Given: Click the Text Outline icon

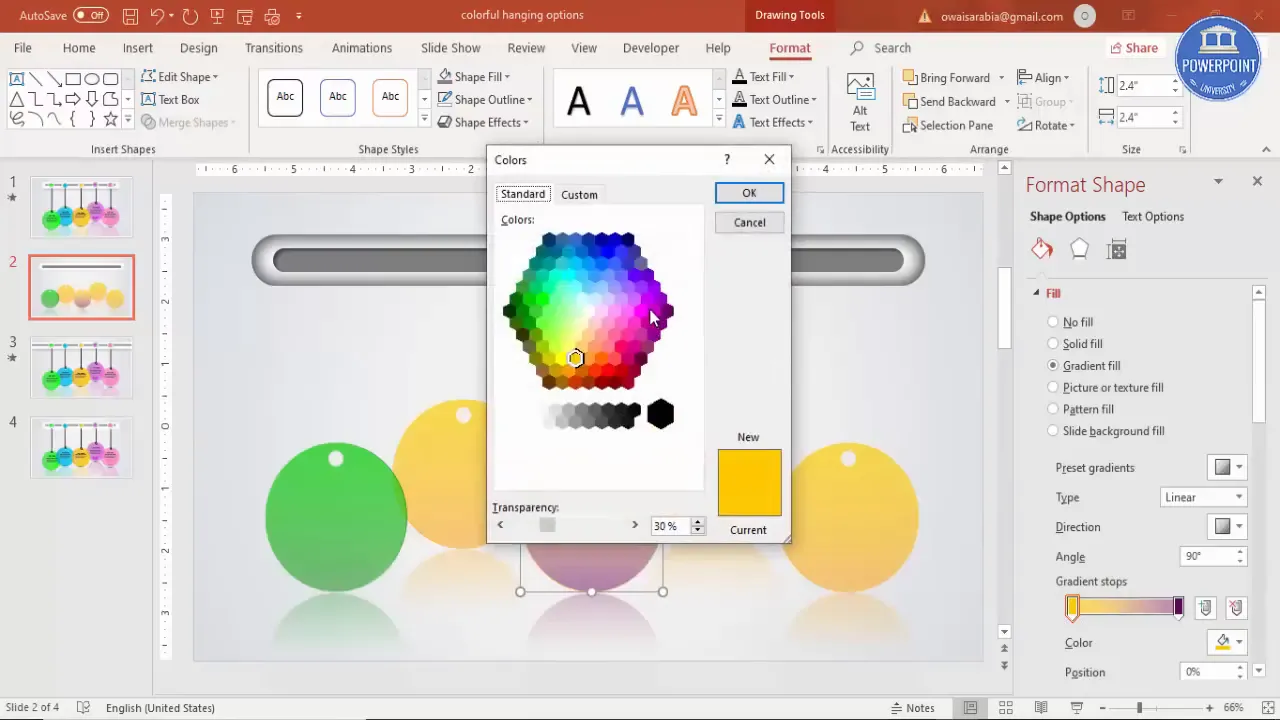Looking at the screenshot, I should (739, 100).
